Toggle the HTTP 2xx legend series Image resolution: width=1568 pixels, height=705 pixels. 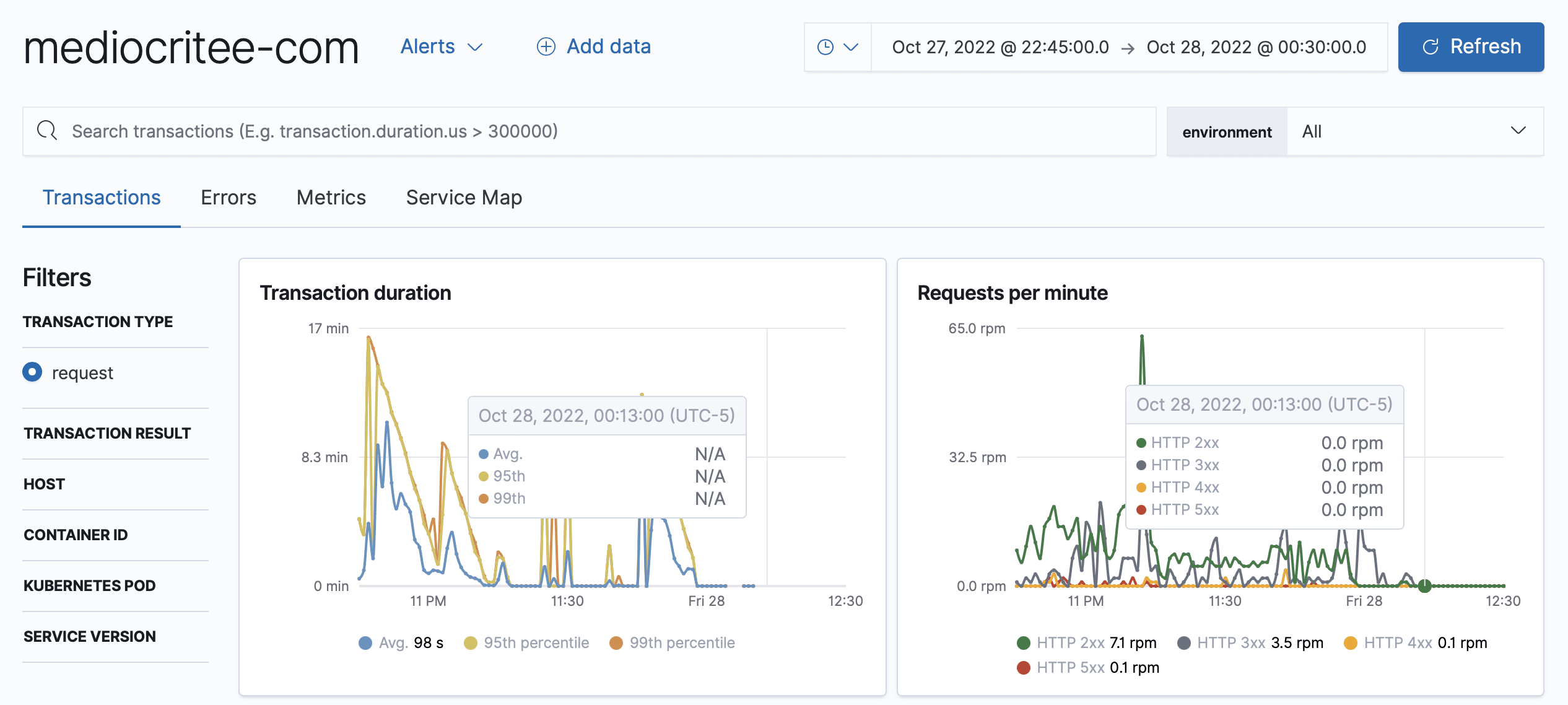[1069, 643]
